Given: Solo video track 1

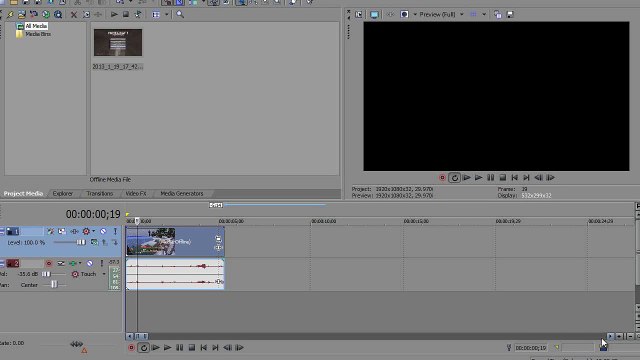Looking at the screenshot, I should tap(115, 231).
